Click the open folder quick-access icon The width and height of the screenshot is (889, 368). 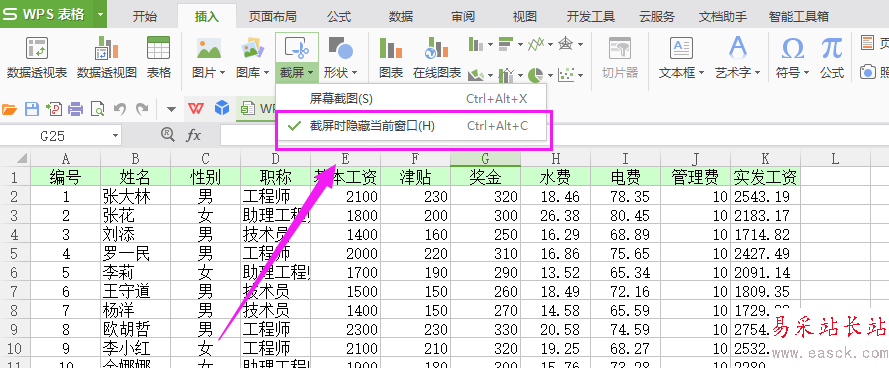click(x=10, y=108)
